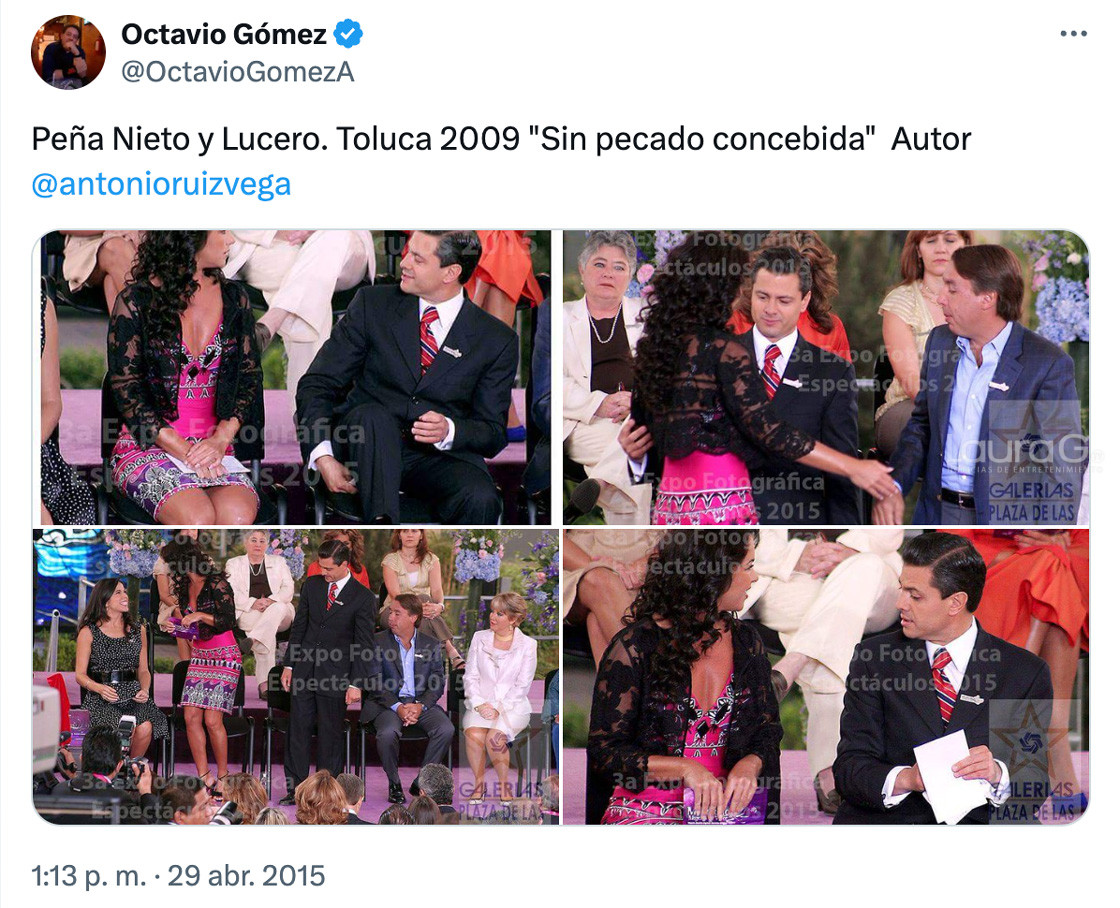This screenshot has height=908, width=1120.
Task: Open the Octavio Gómez display name
Action: (x=224, y=34)
